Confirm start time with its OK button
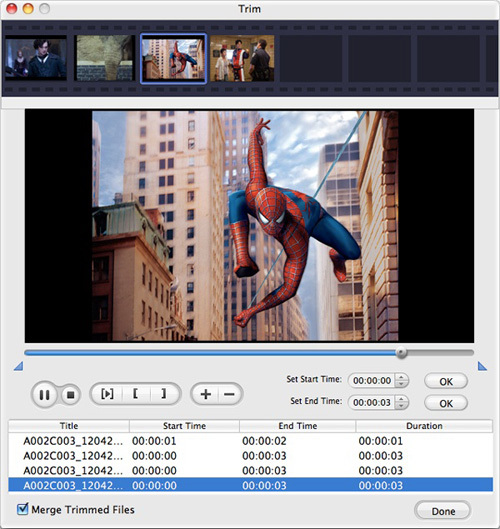Image resolution: width=500 pixels, height=529 pixels. tap(446, 381)
